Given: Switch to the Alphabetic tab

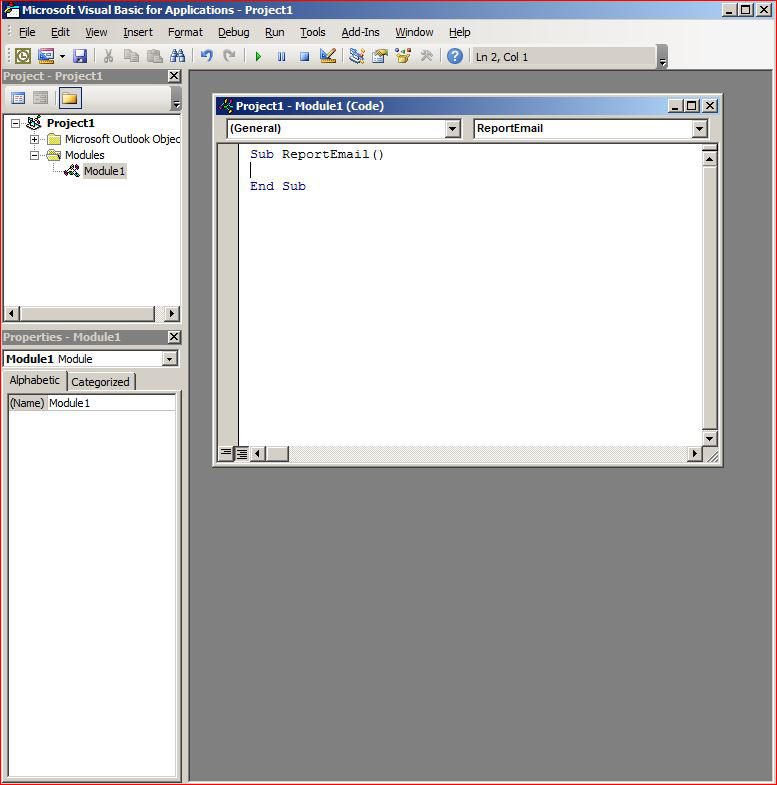Looking at the screenshot, I should click(35, 380).
